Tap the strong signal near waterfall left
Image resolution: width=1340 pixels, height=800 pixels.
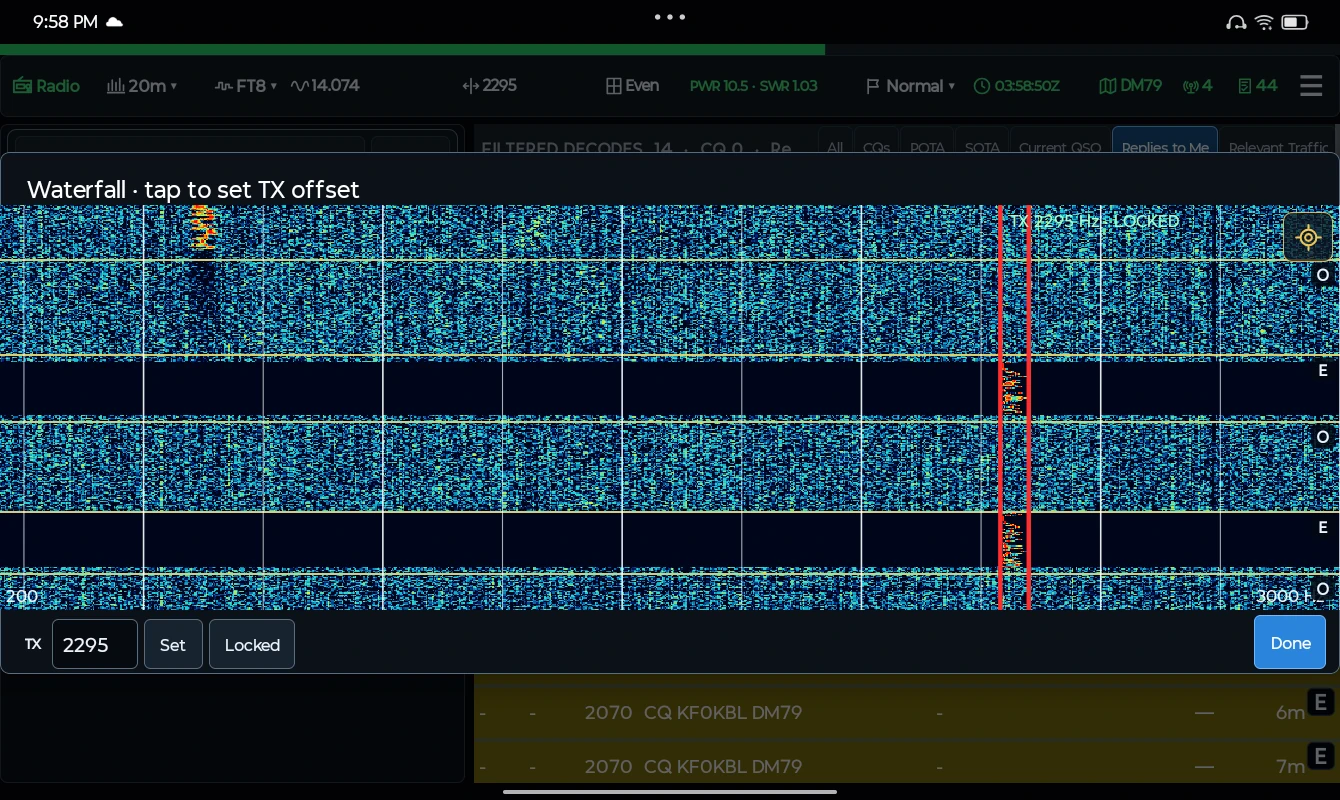(x=202, y=227)
